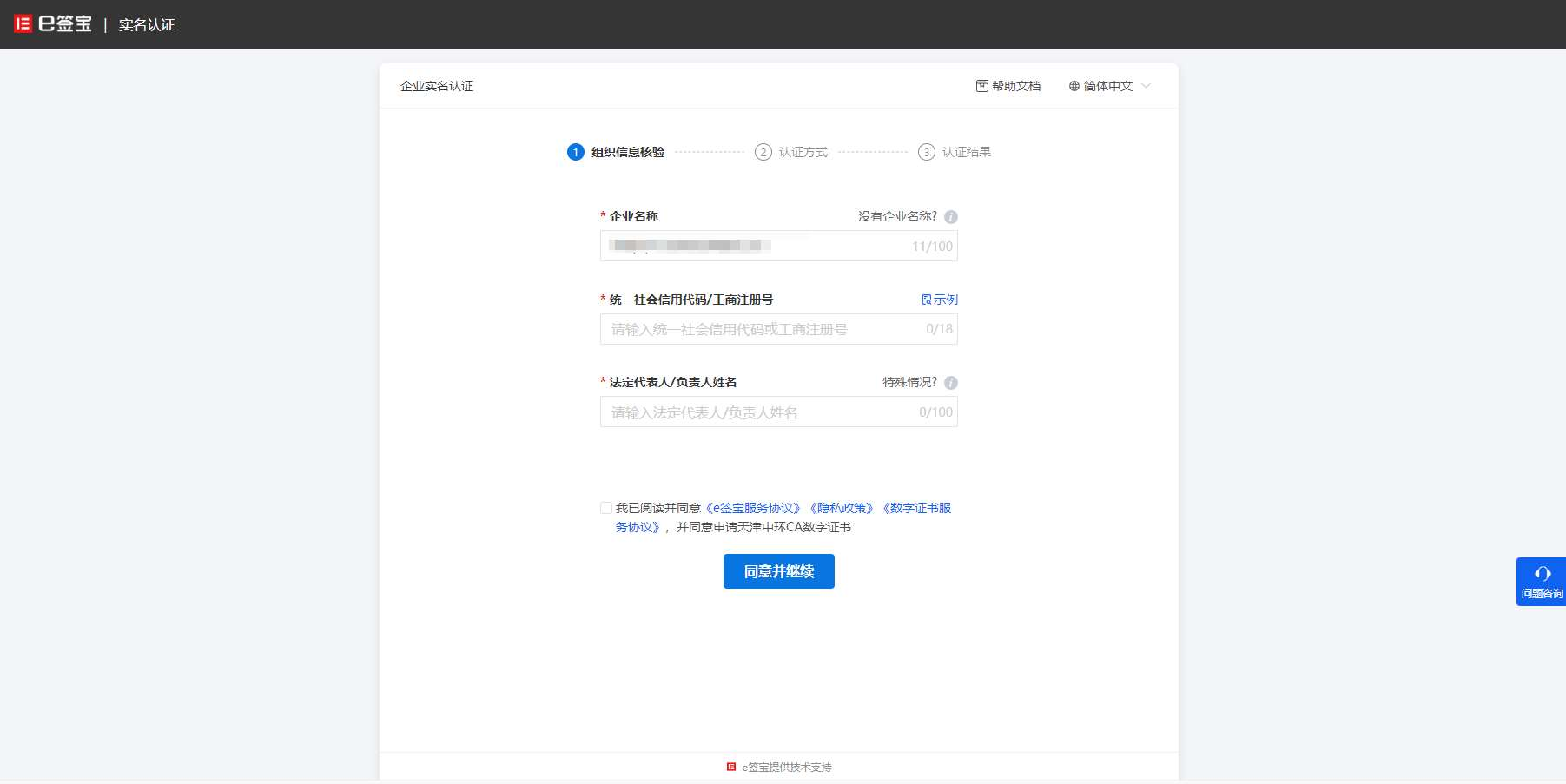Click the globe language icon
The width and height of the screenshot is (1566, 784).
pyautogui.click(x=1074, y=86)
